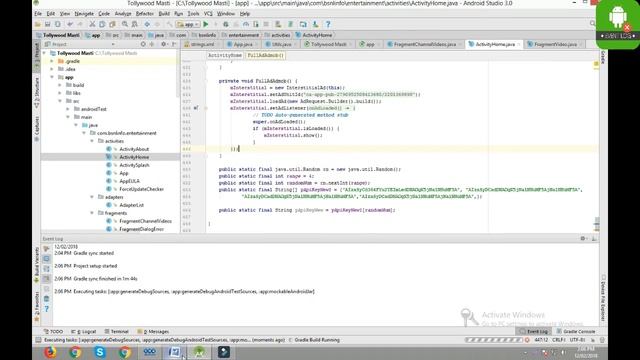Switch to the Utils.java tab
Viewport: 640px width, 360px height.
coord(281,44)
